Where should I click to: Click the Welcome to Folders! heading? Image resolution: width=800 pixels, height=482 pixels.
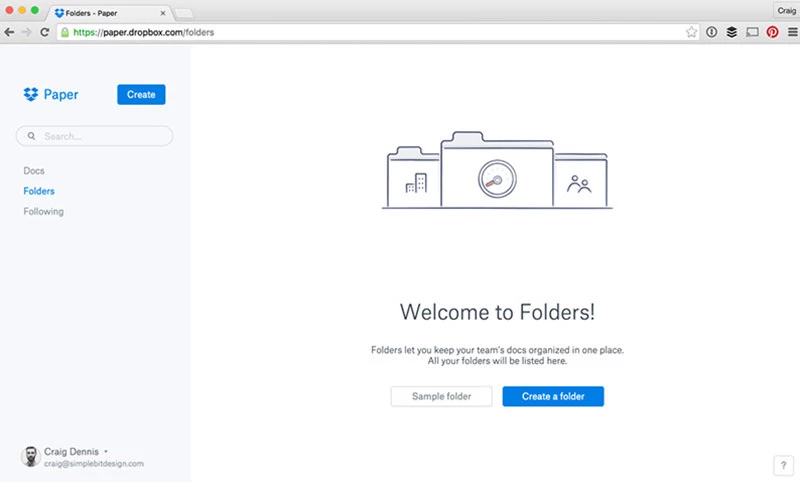point(497,312)
